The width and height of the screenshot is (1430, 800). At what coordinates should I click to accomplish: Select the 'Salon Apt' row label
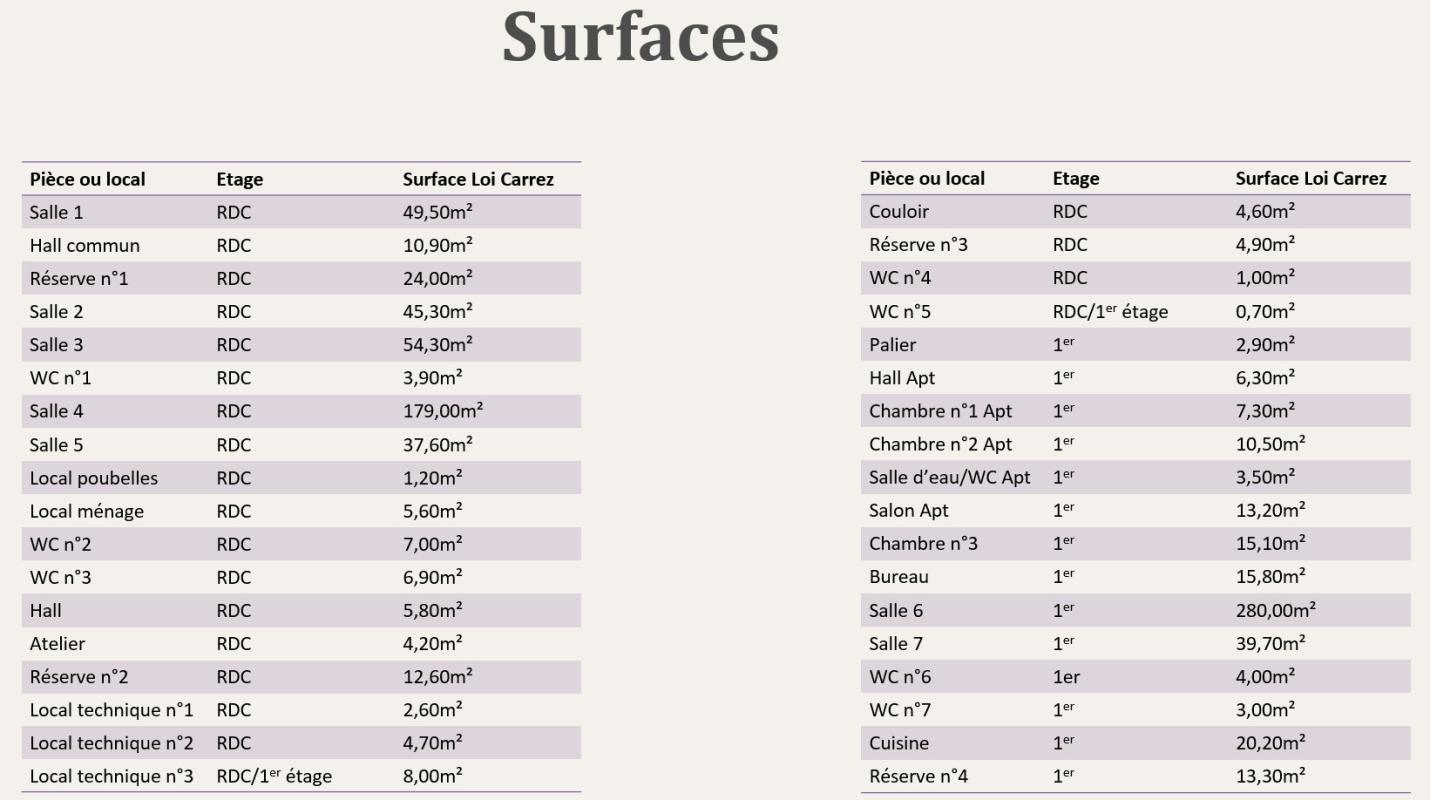[910, 510]
